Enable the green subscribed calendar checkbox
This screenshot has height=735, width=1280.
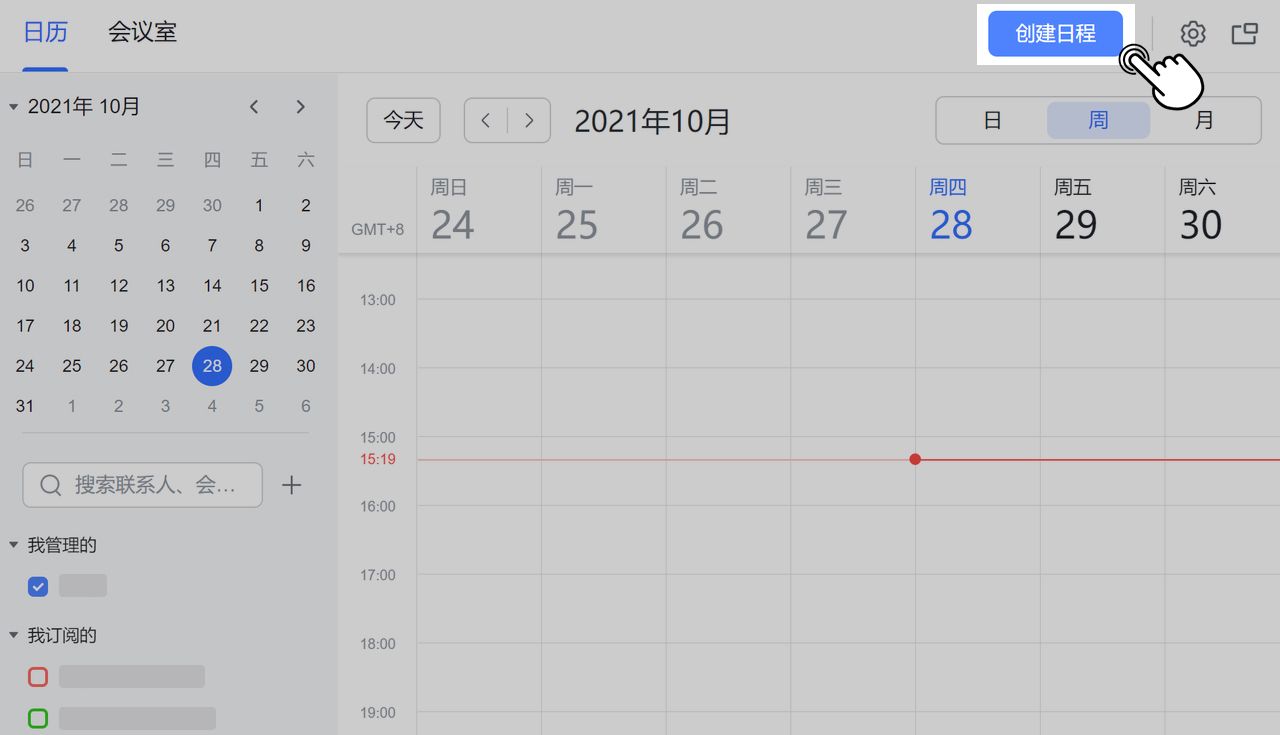[38, 718]
